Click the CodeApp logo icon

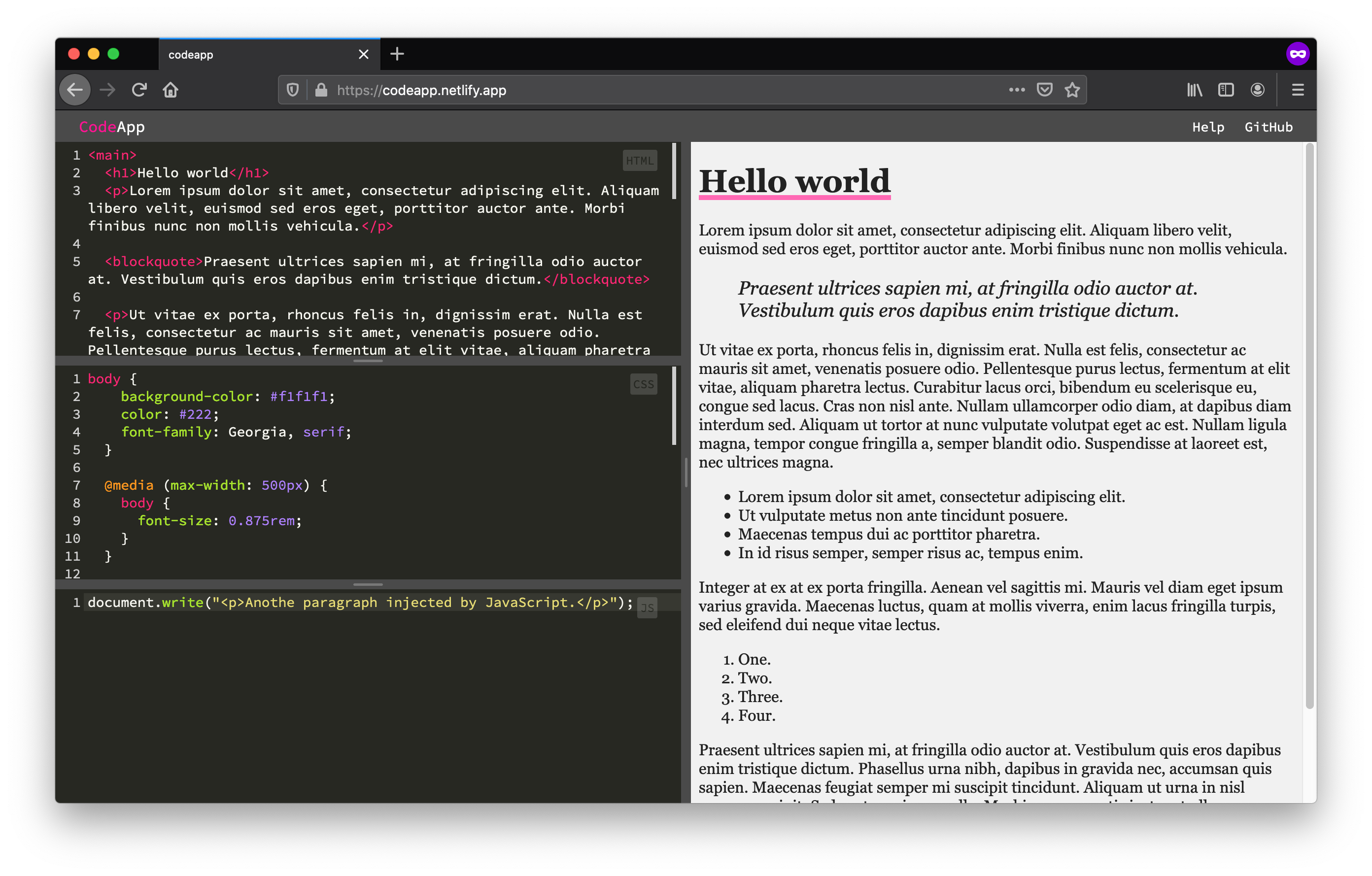(x=114, y=126)
